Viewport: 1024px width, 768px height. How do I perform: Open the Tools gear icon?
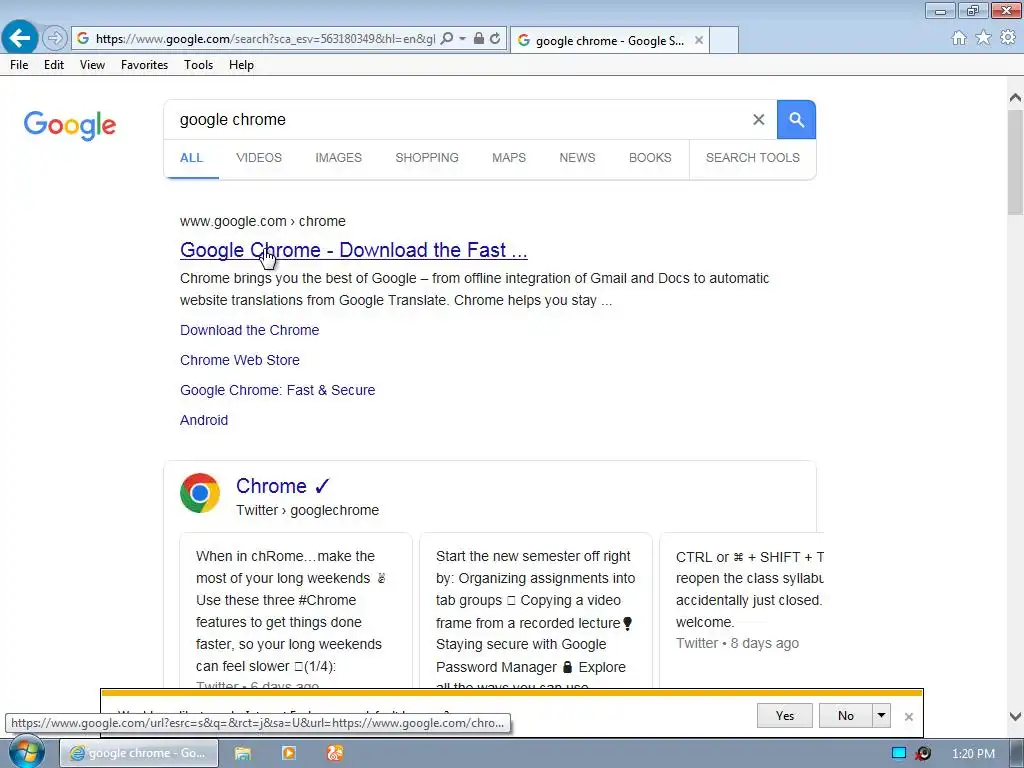(x=1008, y=38)
